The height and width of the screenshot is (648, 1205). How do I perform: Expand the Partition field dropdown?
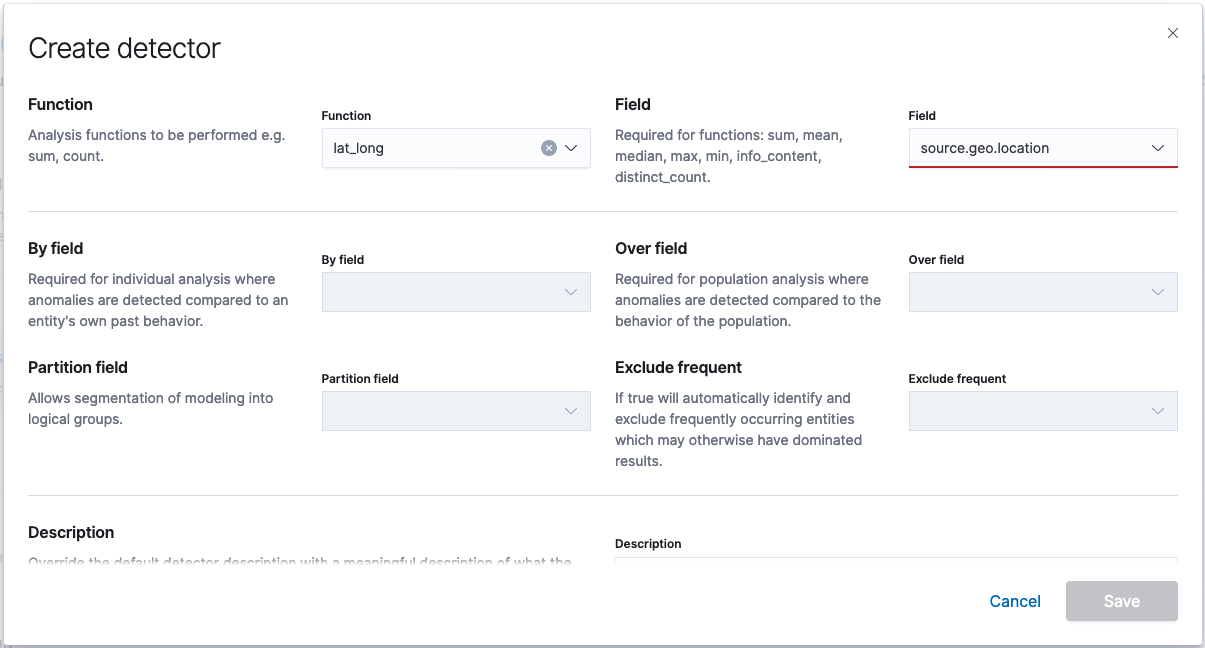[456, 411]
